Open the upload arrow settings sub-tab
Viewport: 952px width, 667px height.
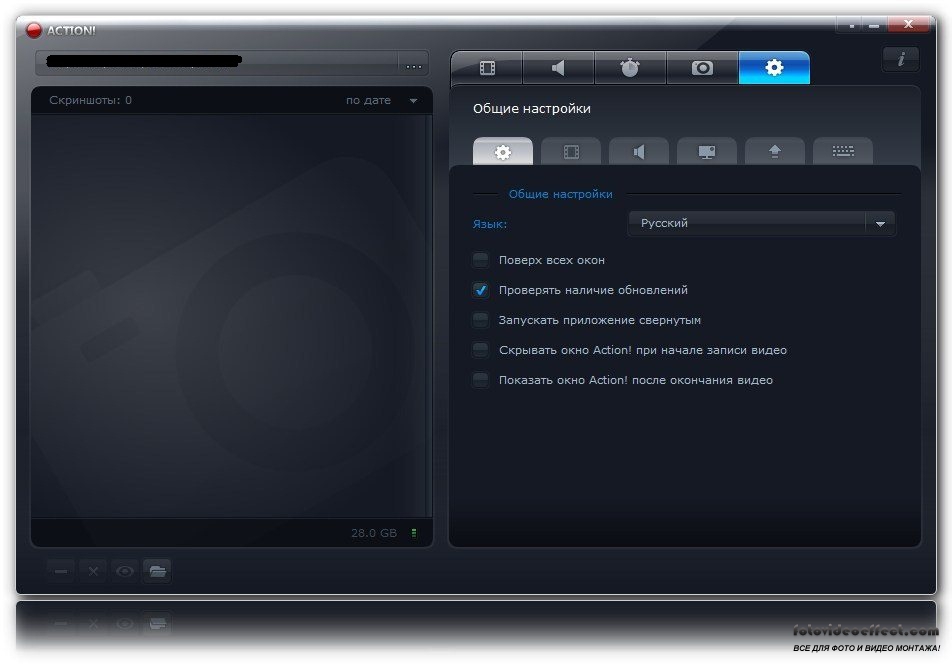click(x=775, y=151)
